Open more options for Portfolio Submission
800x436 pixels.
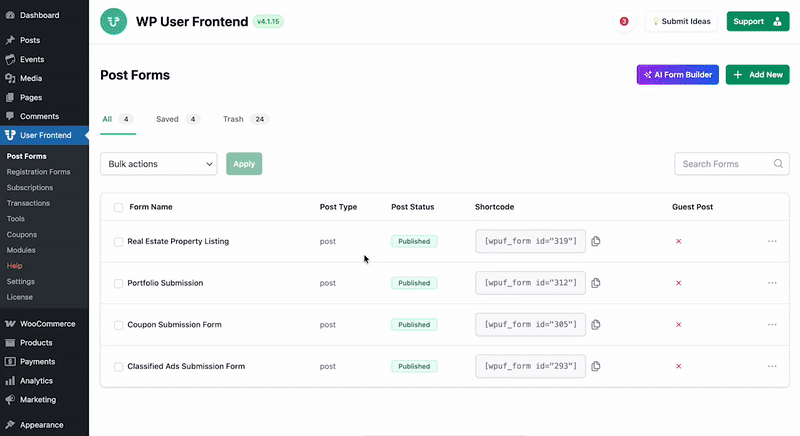(772, 283)
